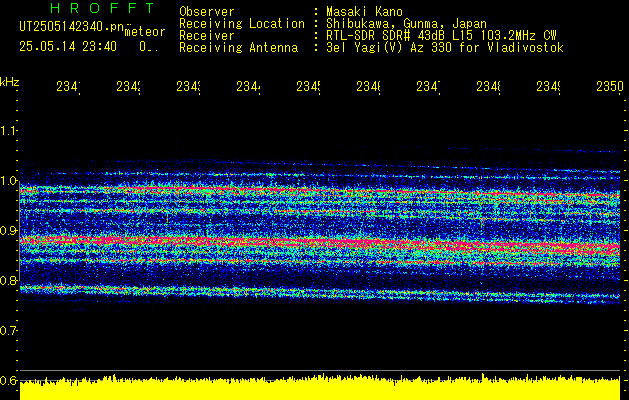Click location text Shibukawa, Gunma, Japan

coord(406,24)
